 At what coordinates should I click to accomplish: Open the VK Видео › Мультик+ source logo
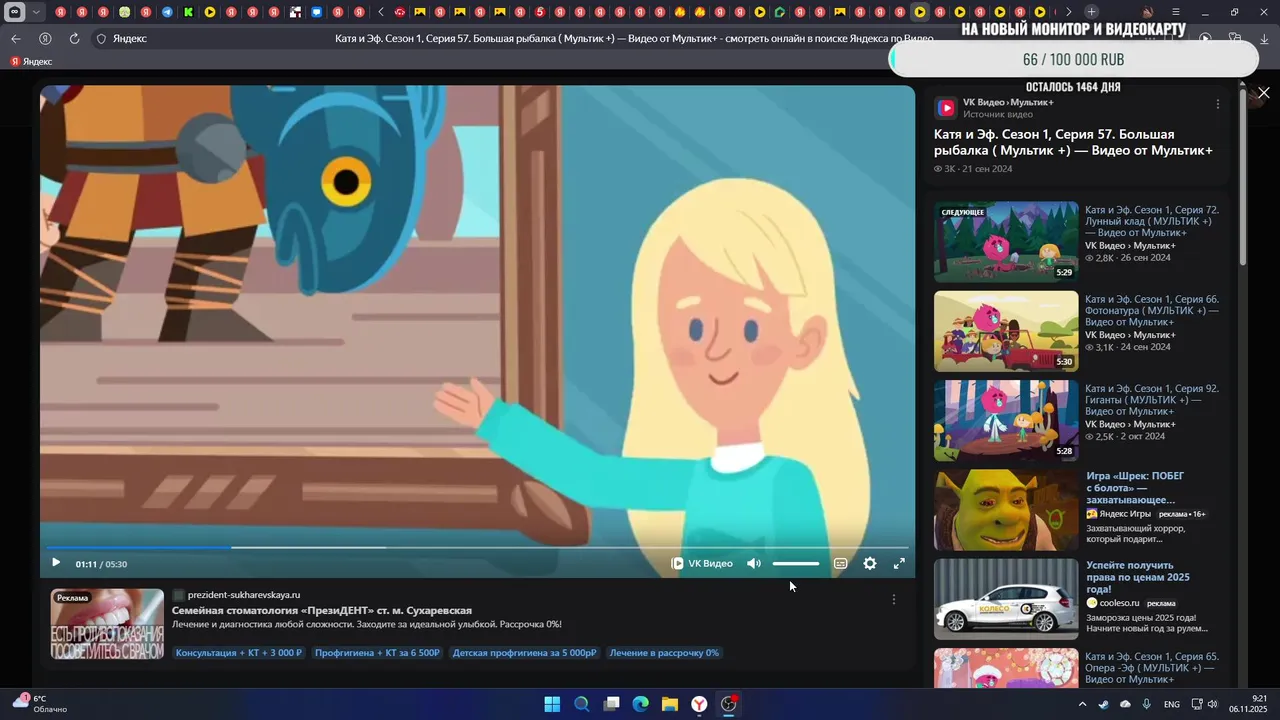[946, 108]
